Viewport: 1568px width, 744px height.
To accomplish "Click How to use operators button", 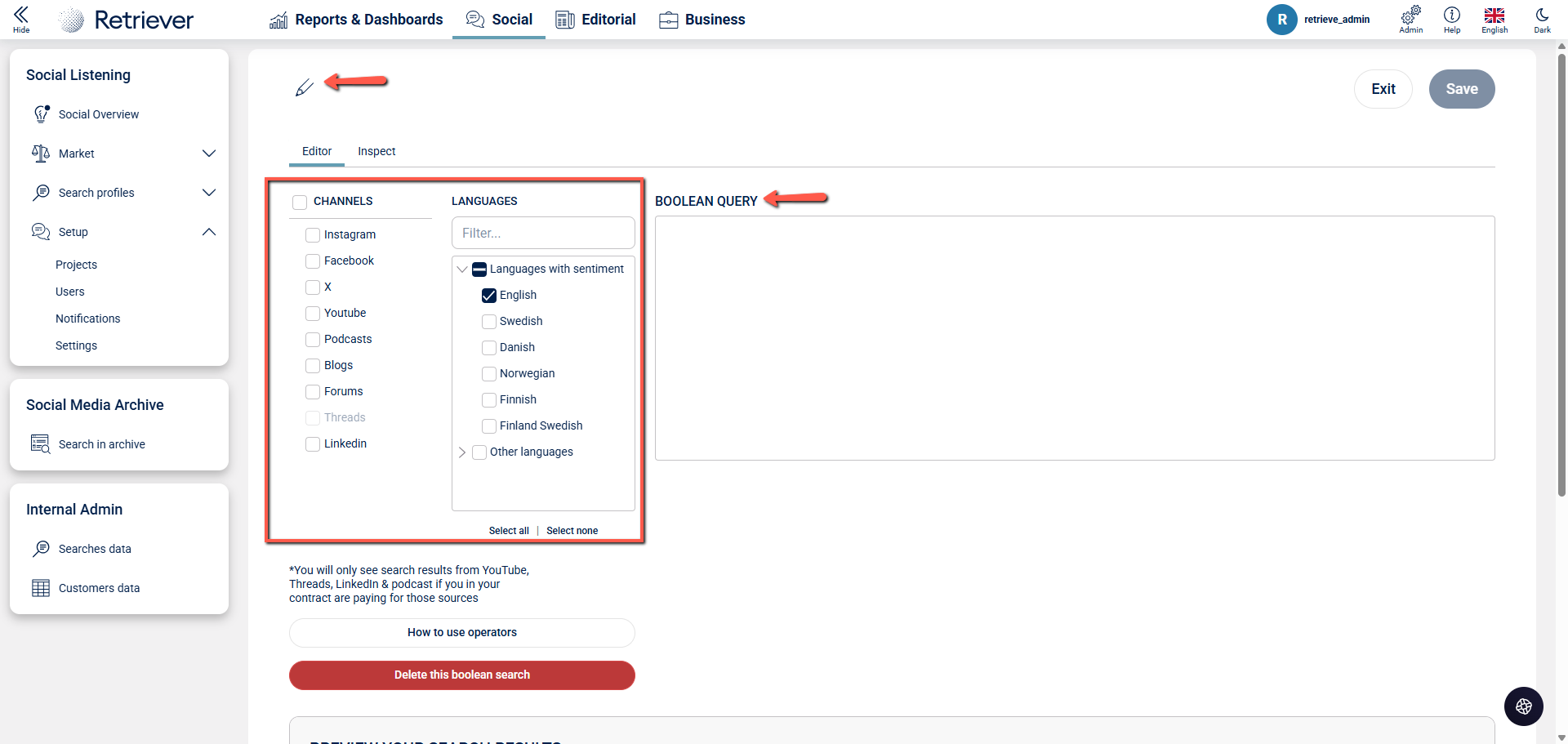I will (462, 633).
